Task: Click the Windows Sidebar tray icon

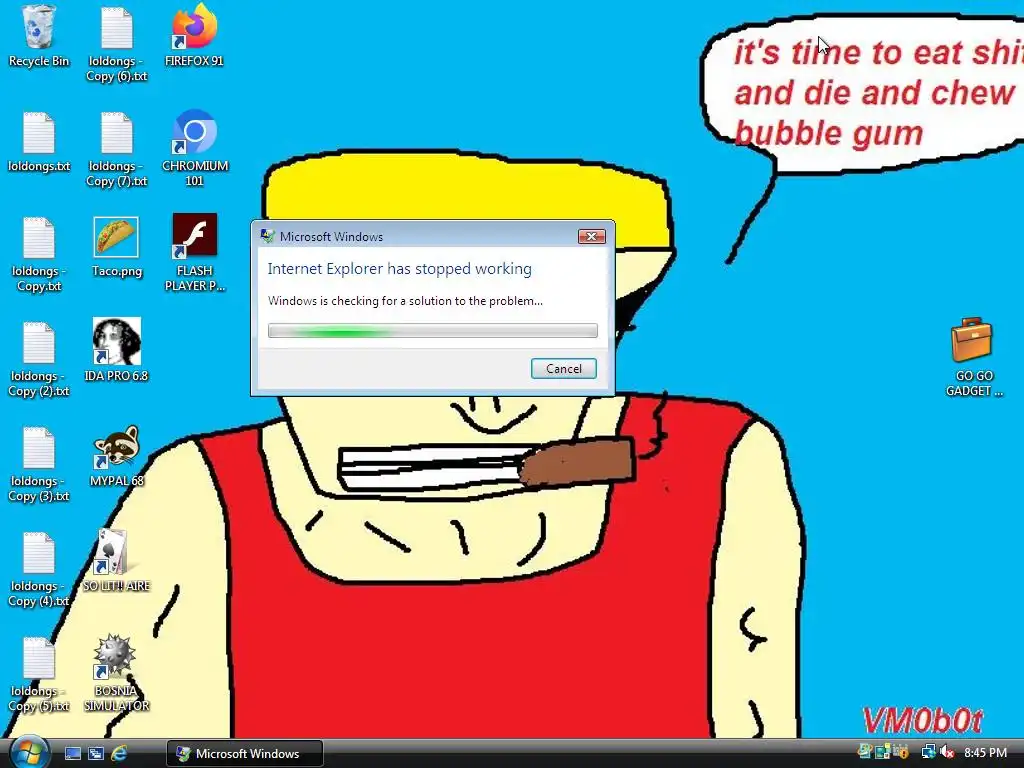Action: pos(883,753)
